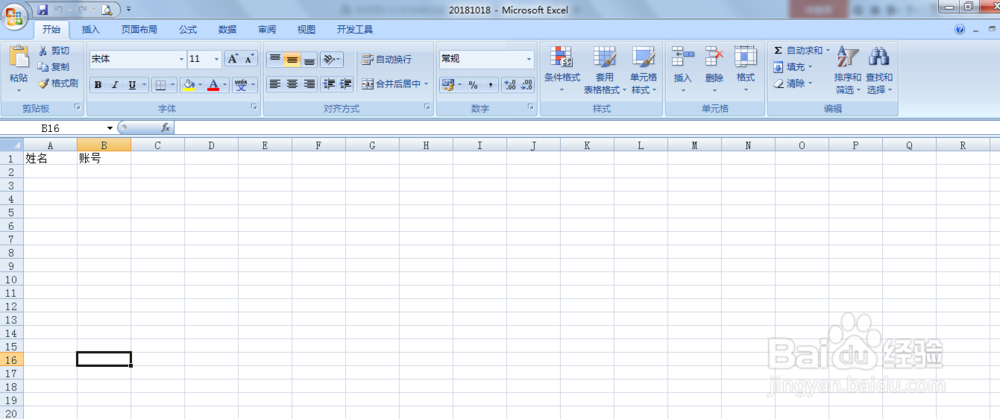Align text left

pyautogui.click(x=275, y=84)
